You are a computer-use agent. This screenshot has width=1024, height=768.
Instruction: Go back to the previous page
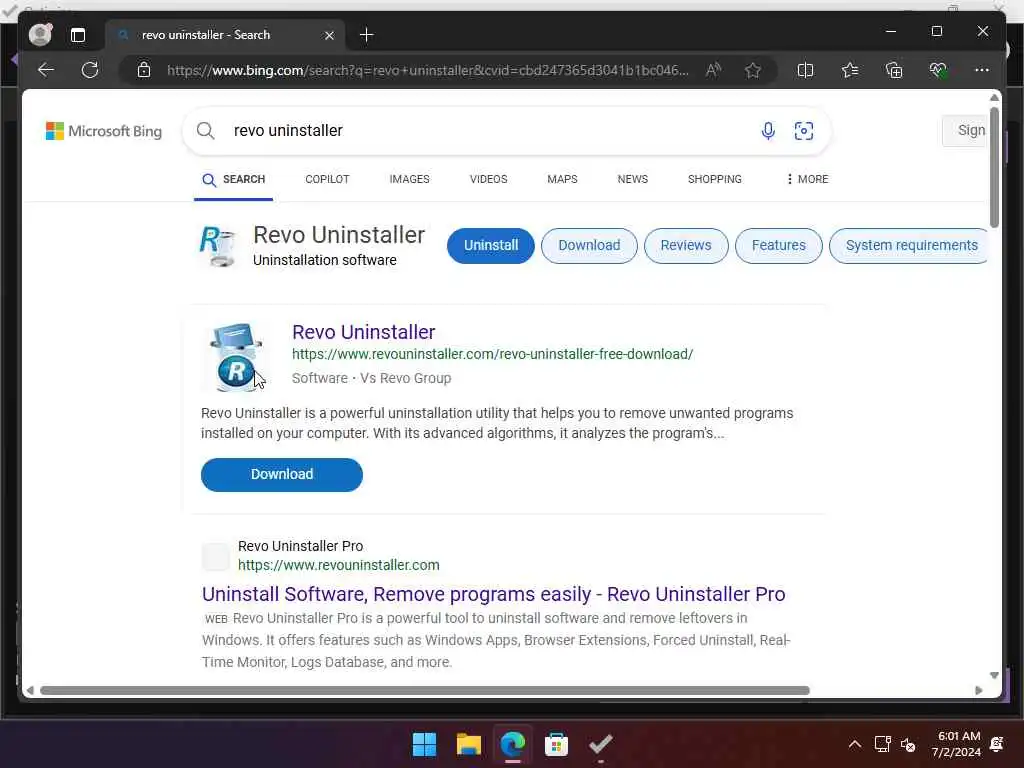click(x=46, y=70)
